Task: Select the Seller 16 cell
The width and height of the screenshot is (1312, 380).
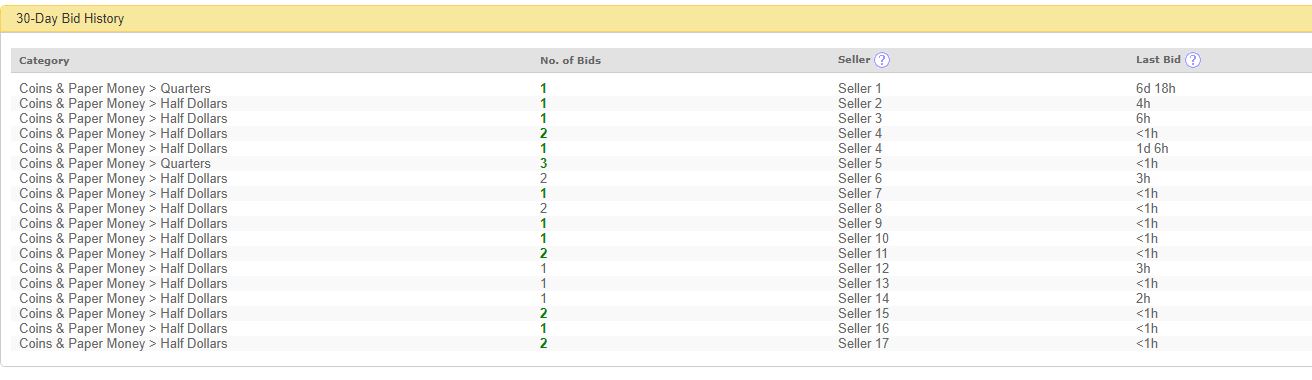Action: point(863,329)
